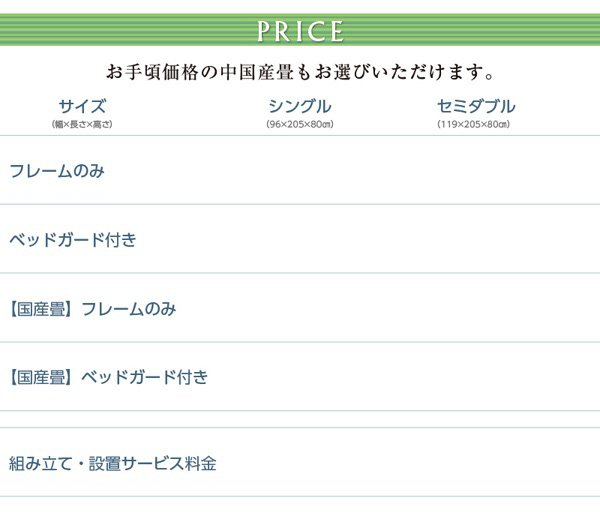Click セミダブル price cell for 【国産畳】ベッドガード付き row
The height and width of the screenshot is (516, 600).
tap(475, 378)
